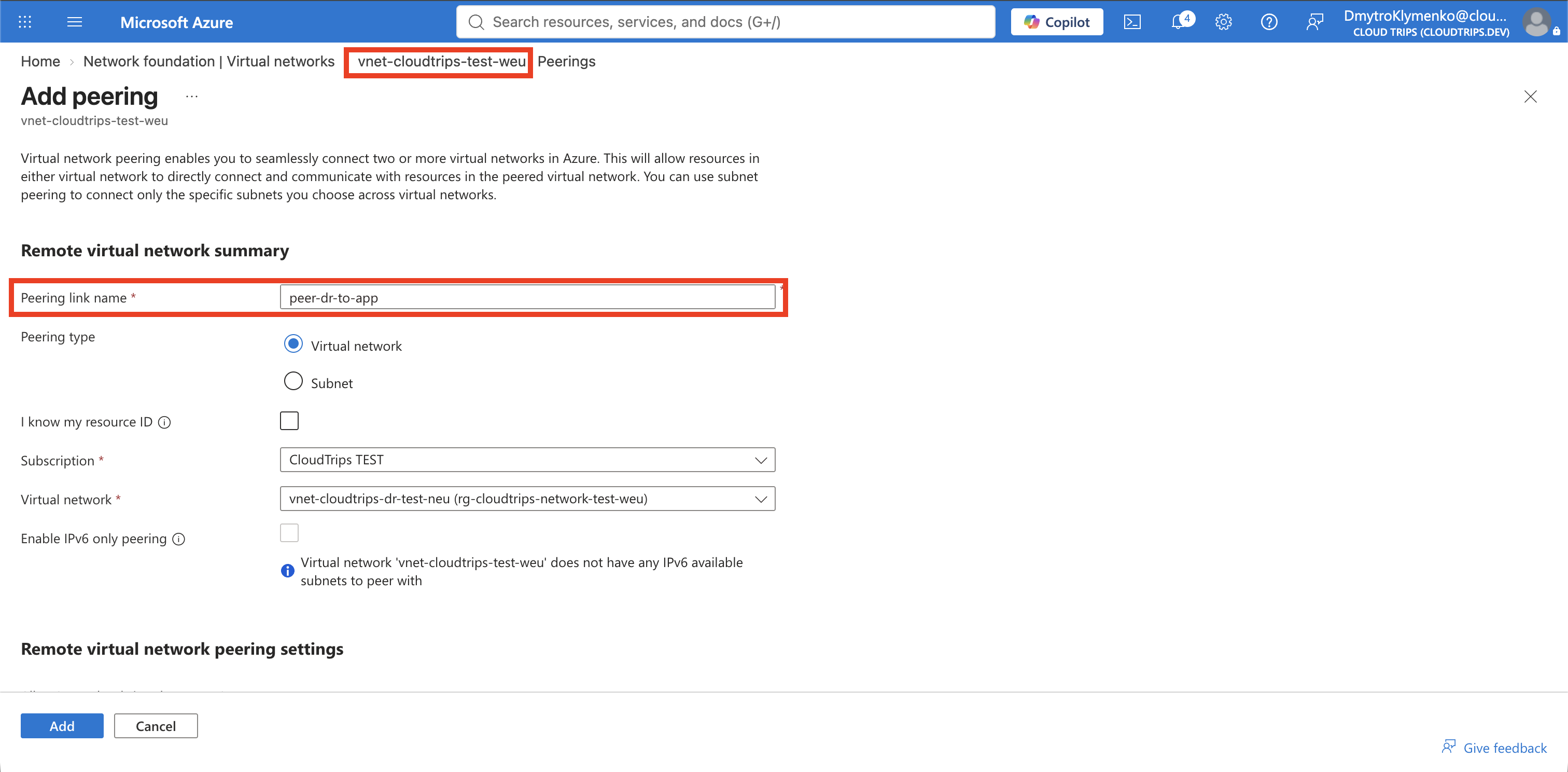Open the help question mark menu
Viewport: 1568px width, 772px height.
click(x=1269, y=22)
